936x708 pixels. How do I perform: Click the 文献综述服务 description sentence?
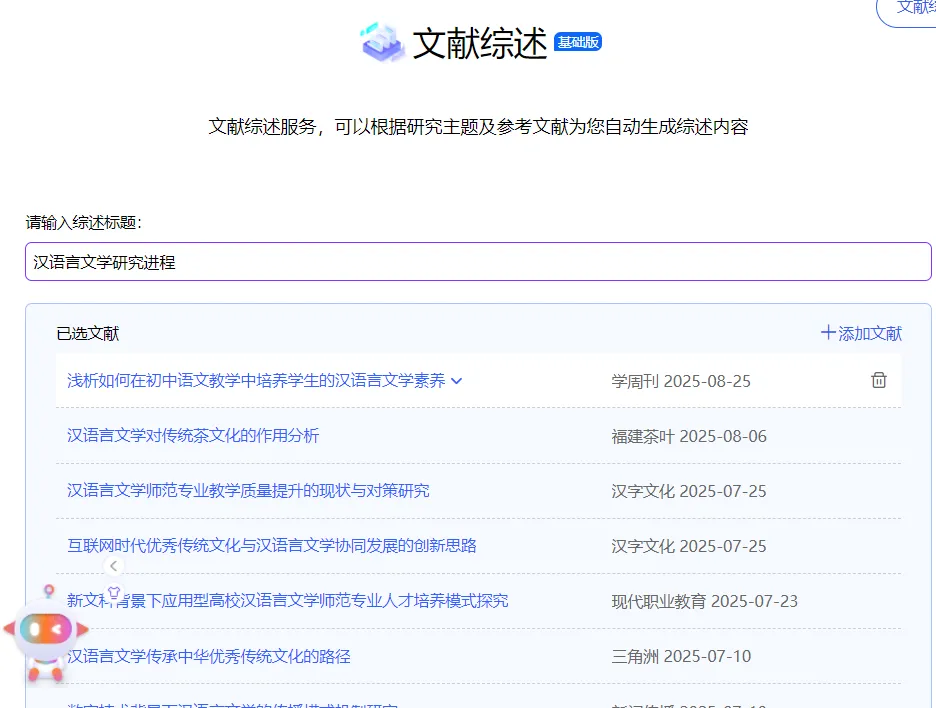(x=478, y=127)
